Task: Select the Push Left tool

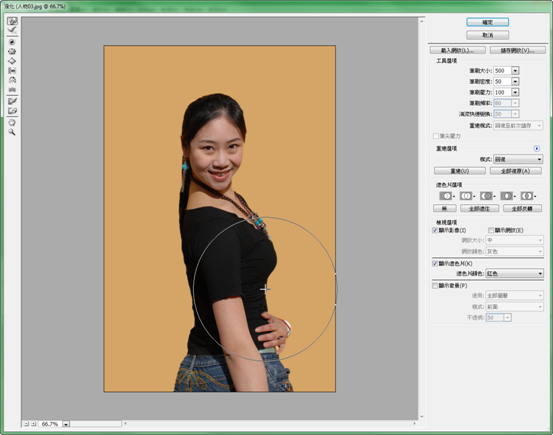Action: [x=12, y=71]
